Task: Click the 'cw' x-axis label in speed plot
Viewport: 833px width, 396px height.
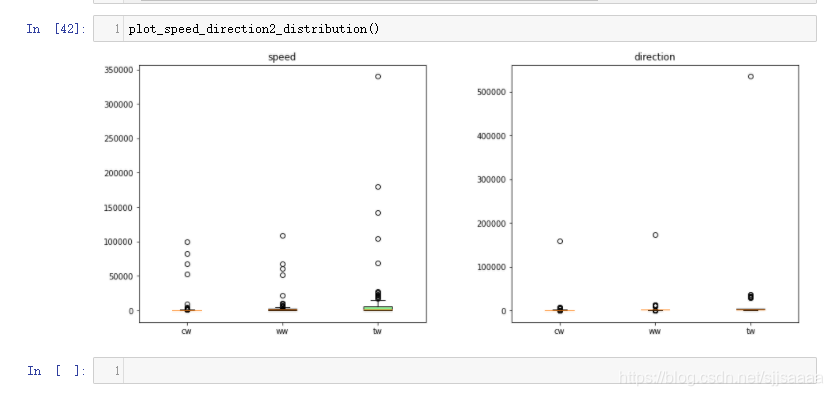Action: coord(186,331)
